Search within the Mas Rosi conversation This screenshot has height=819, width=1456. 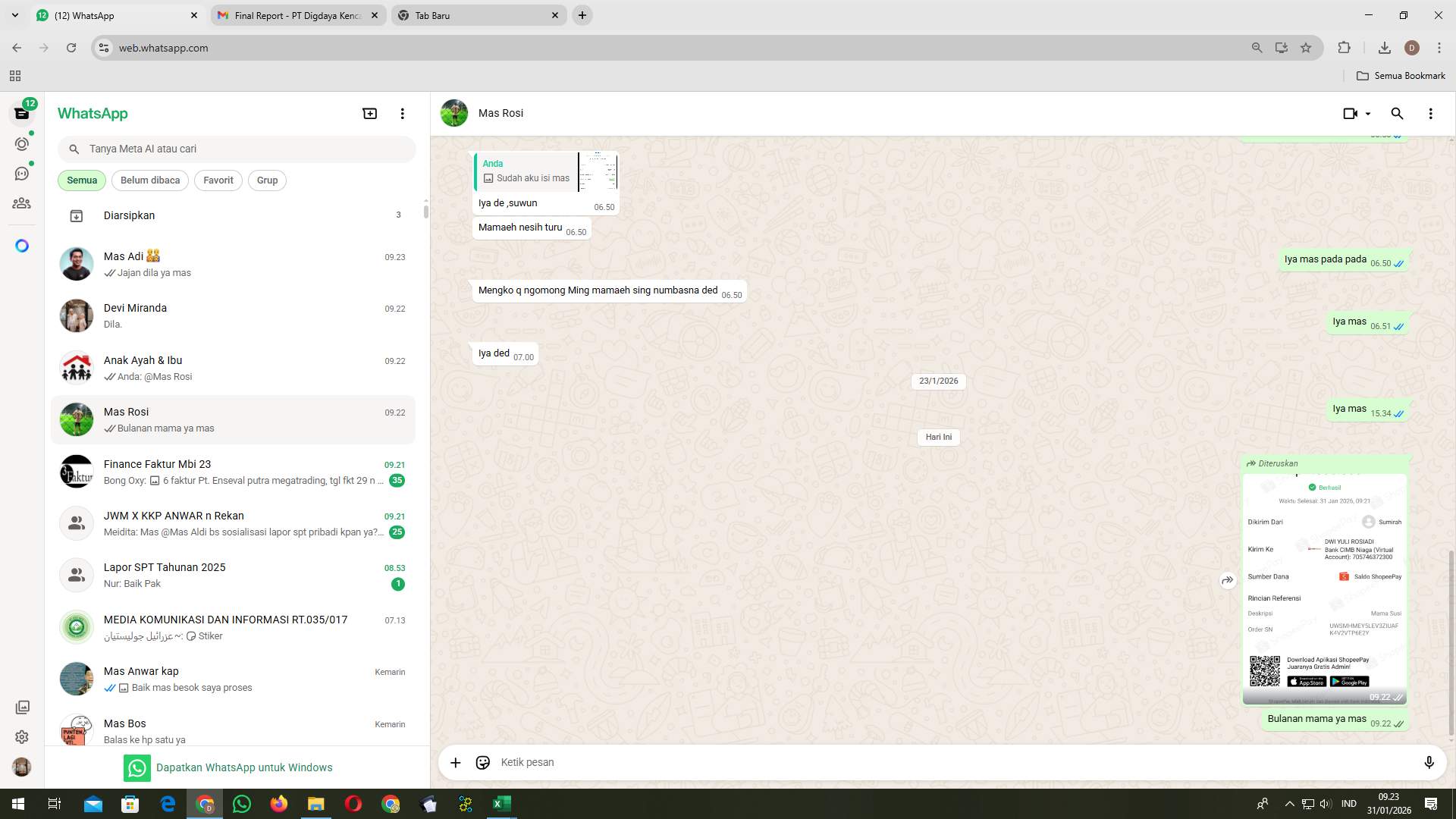1397,113
